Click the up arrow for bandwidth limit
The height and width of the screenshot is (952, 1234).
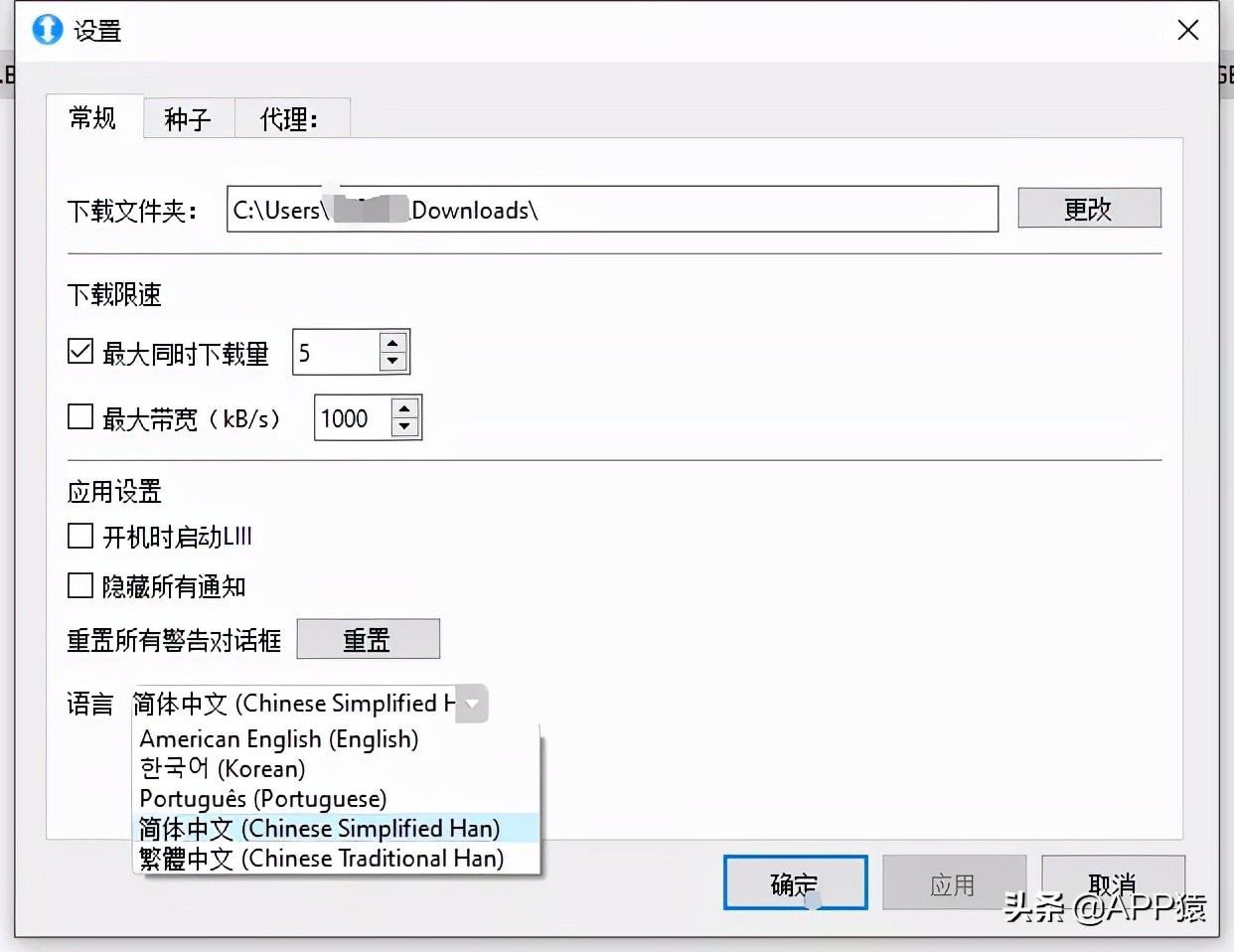pos(403,407)
